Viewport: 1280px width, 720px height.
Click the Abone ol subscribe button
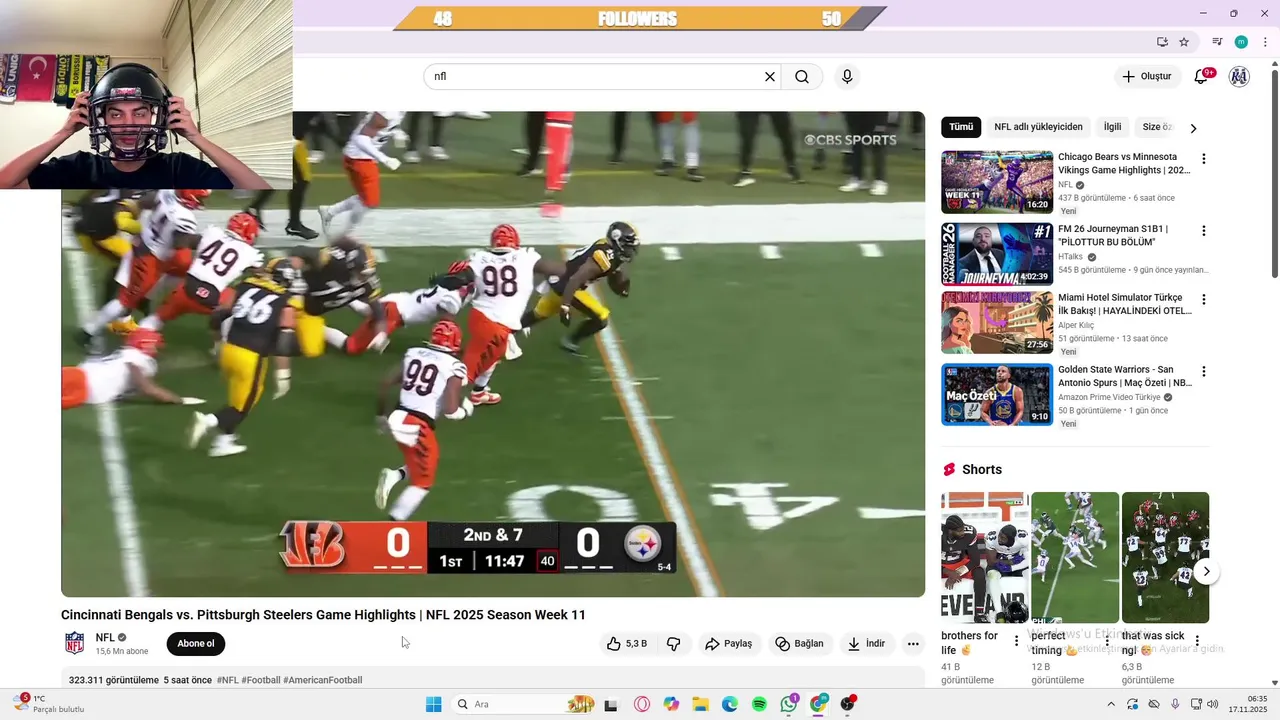tap(196, 644)
